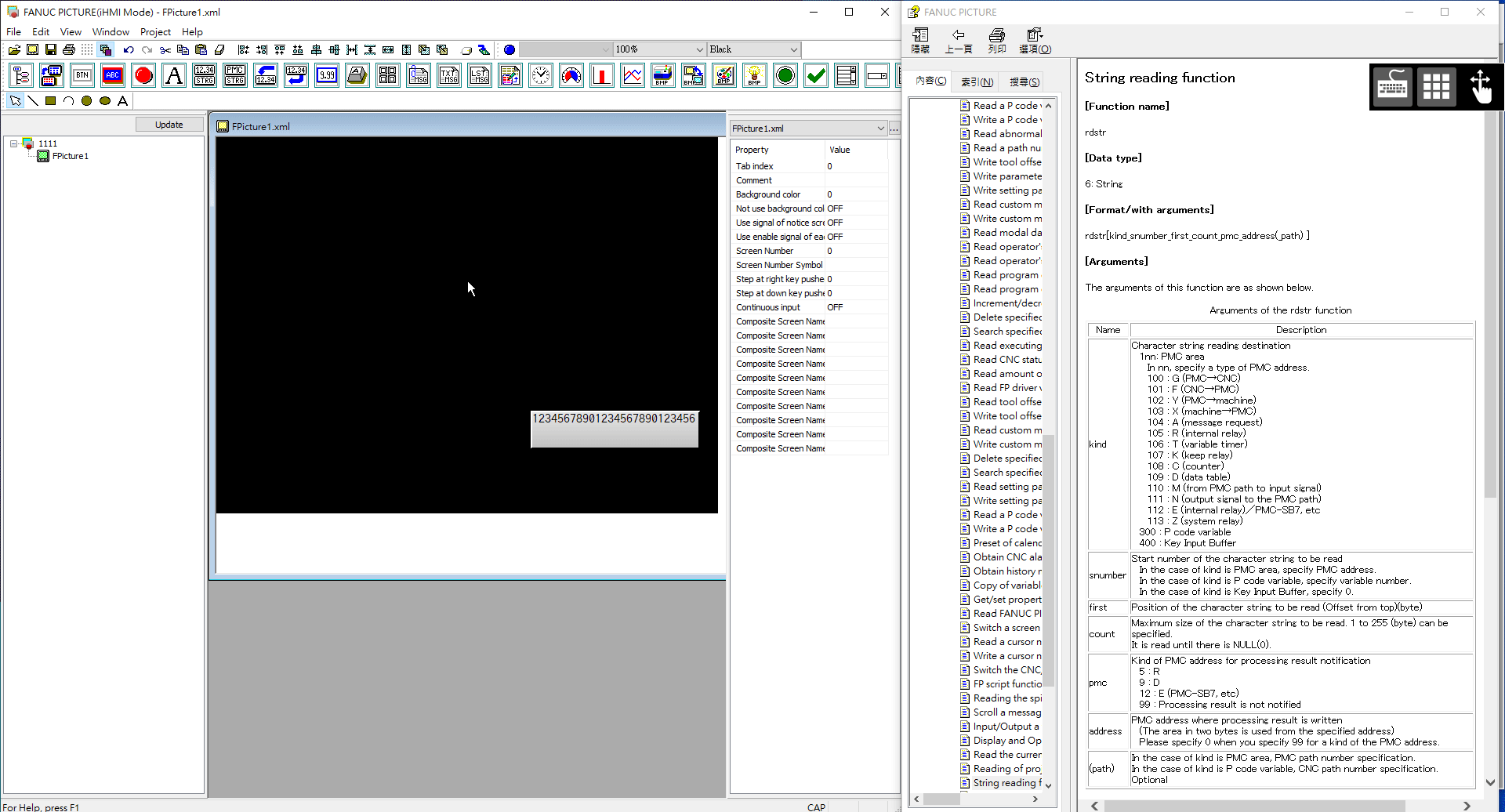1505x812 pixels.
Task: Select the ellipse drawing tool
Action: (x=104, y=101)
